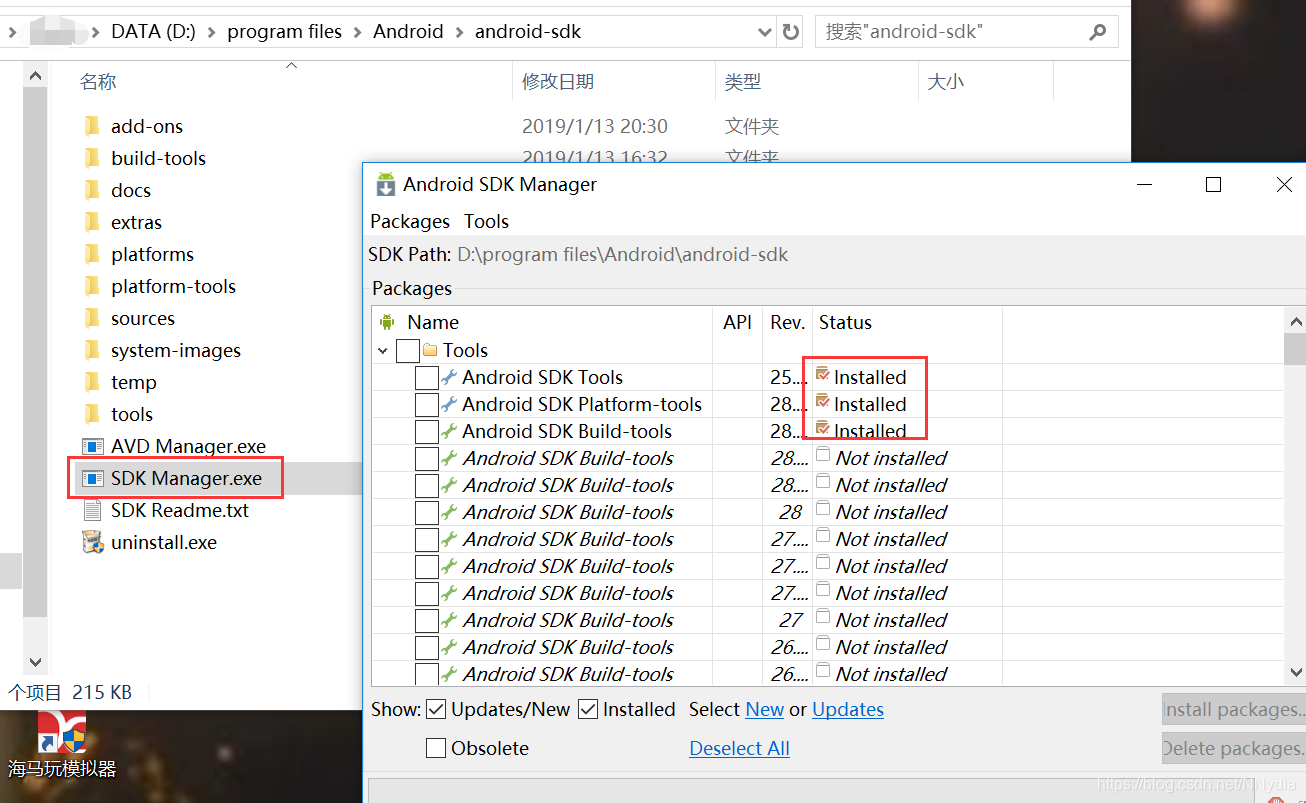Click the SDK Readme.txt document icon
This screenshot has width=1306, height=803.
pyautogui.click(x=93, y=510)
